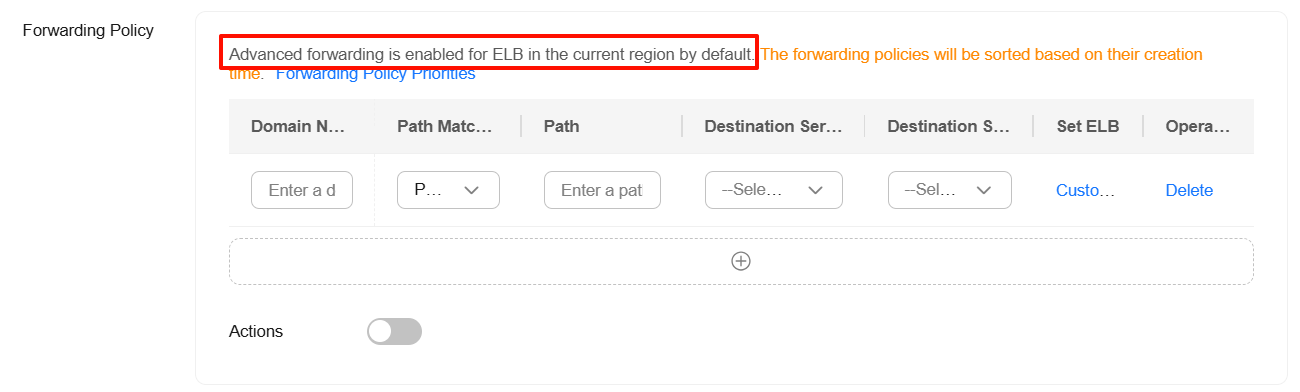Click the Destination Ser... column header

(x=773, y=126)
